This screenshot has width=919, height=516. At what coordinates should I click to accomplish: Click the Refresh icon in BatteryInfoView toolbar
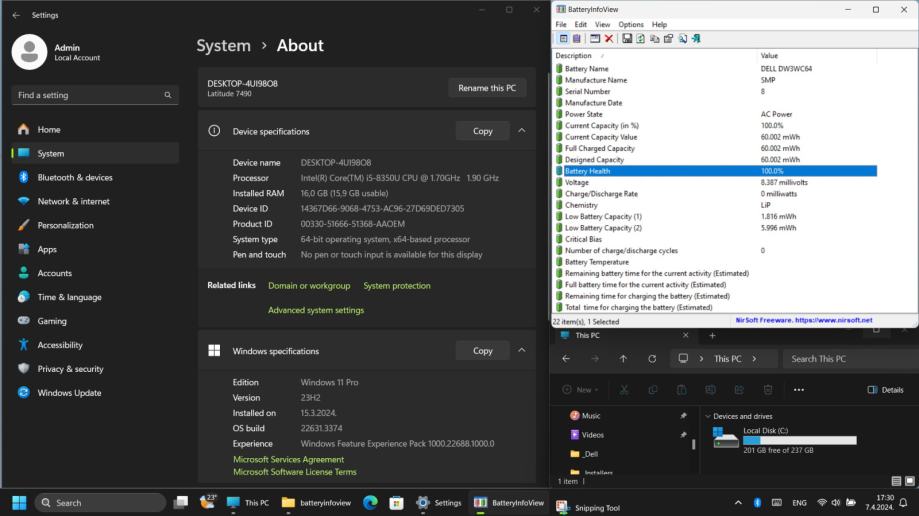640,38
